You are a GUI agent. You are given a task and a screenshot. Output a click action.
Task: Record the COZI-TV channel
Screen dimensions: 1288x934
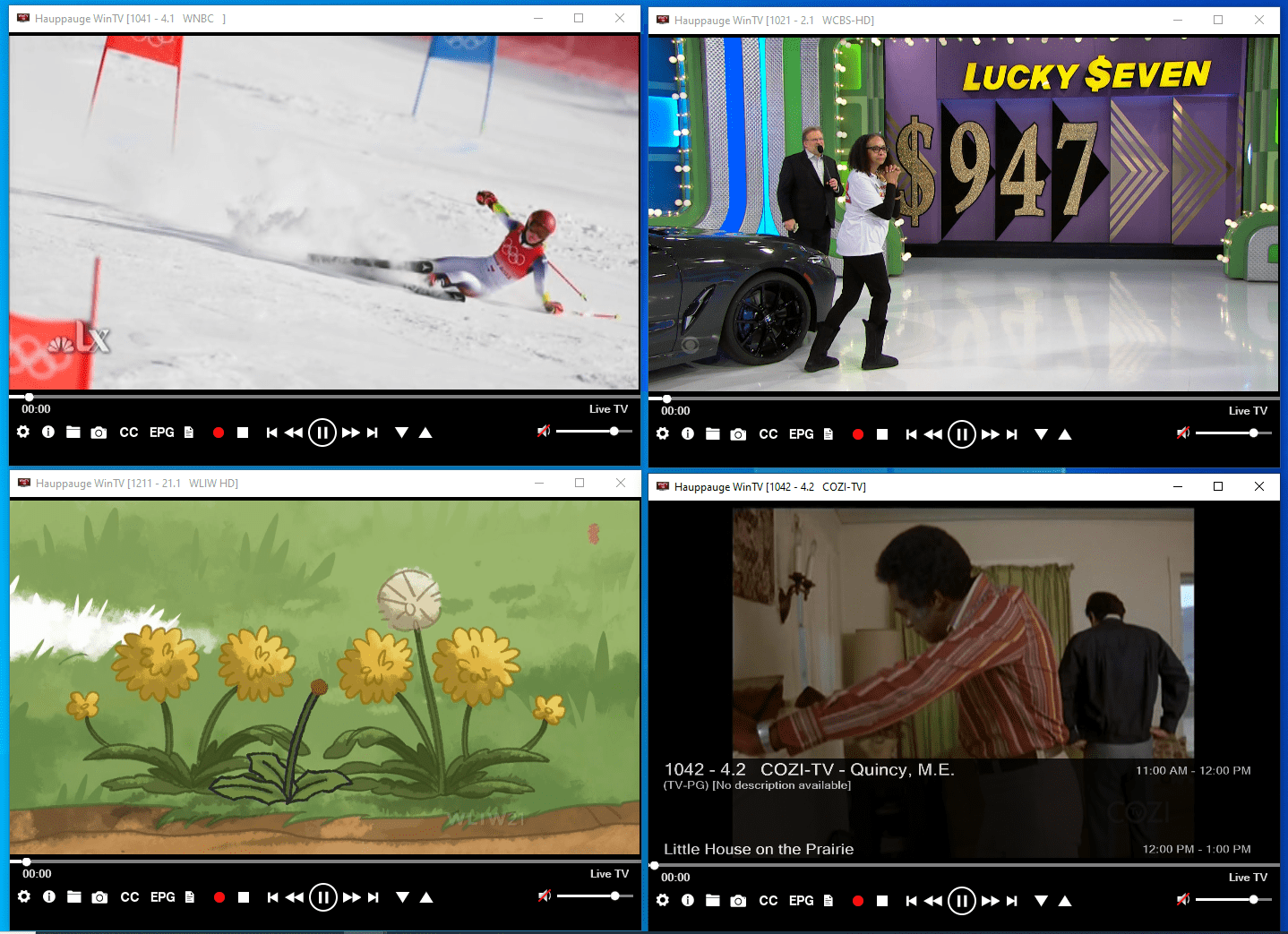point(858,901)
